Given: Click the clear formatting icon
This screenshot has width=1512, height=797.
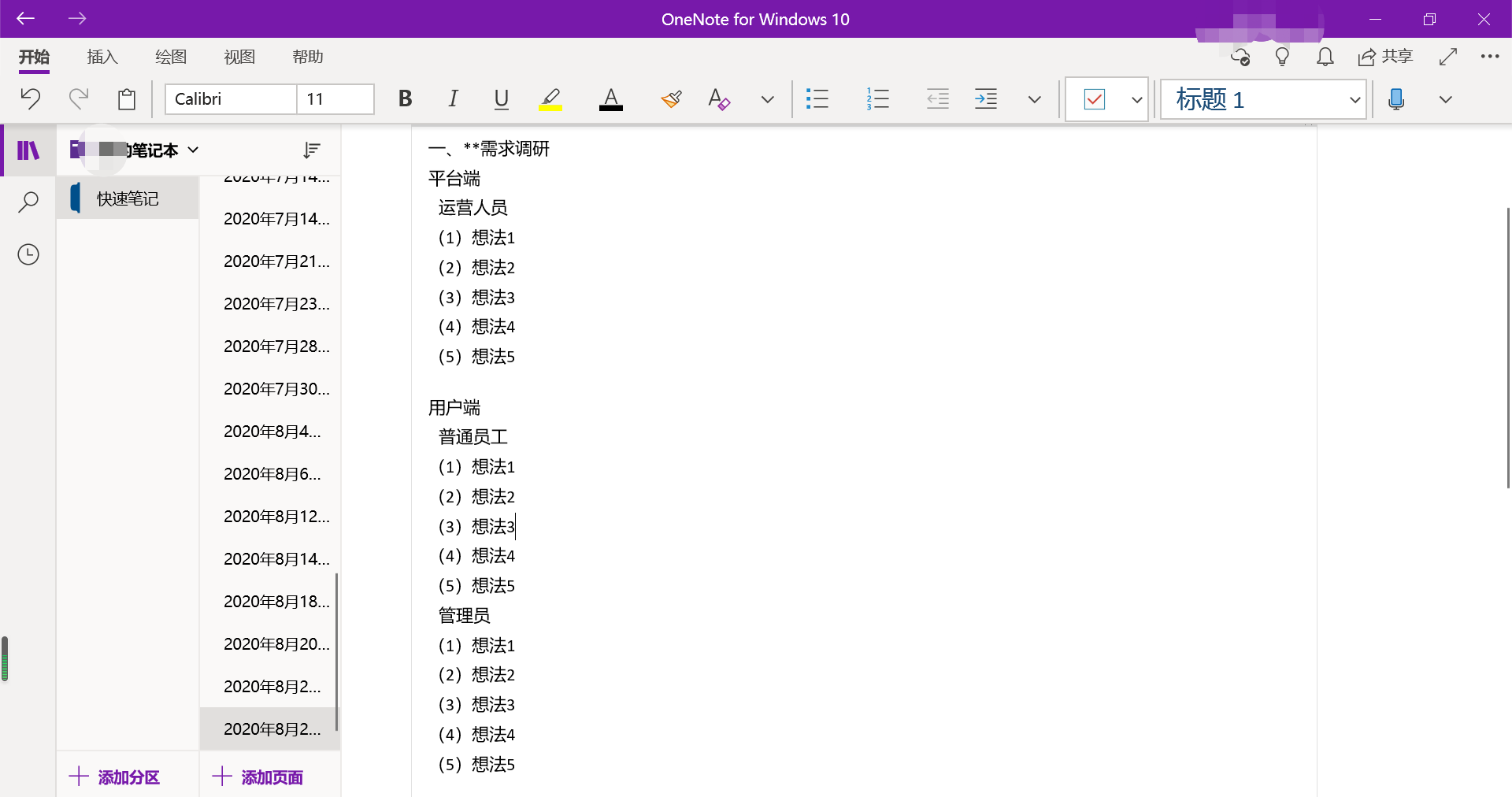Looking at the screenshot, I should 718,98.
